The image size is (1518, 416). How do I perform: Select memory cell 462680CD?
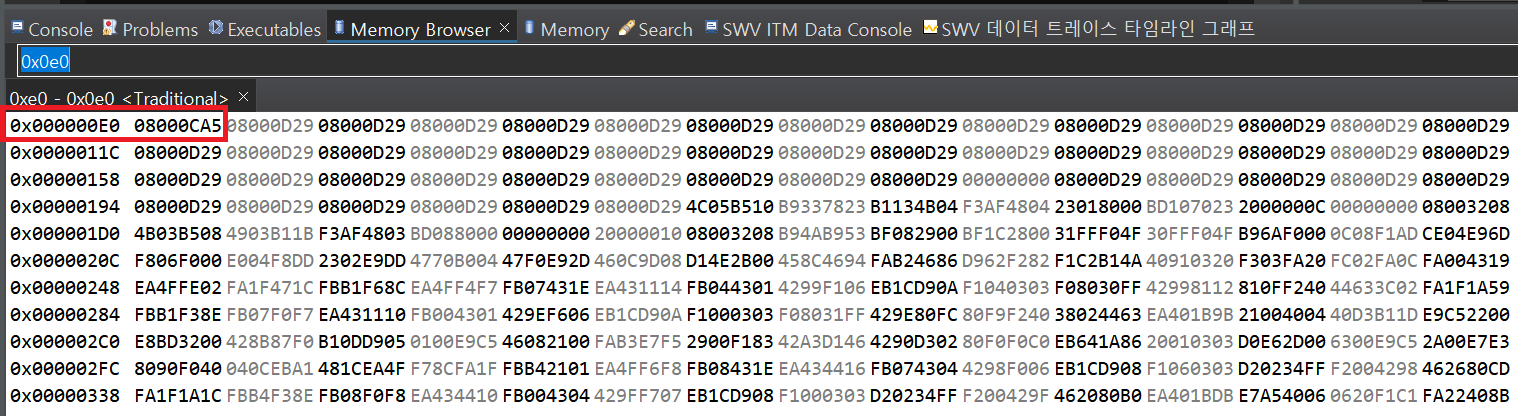pos(1466,369)
